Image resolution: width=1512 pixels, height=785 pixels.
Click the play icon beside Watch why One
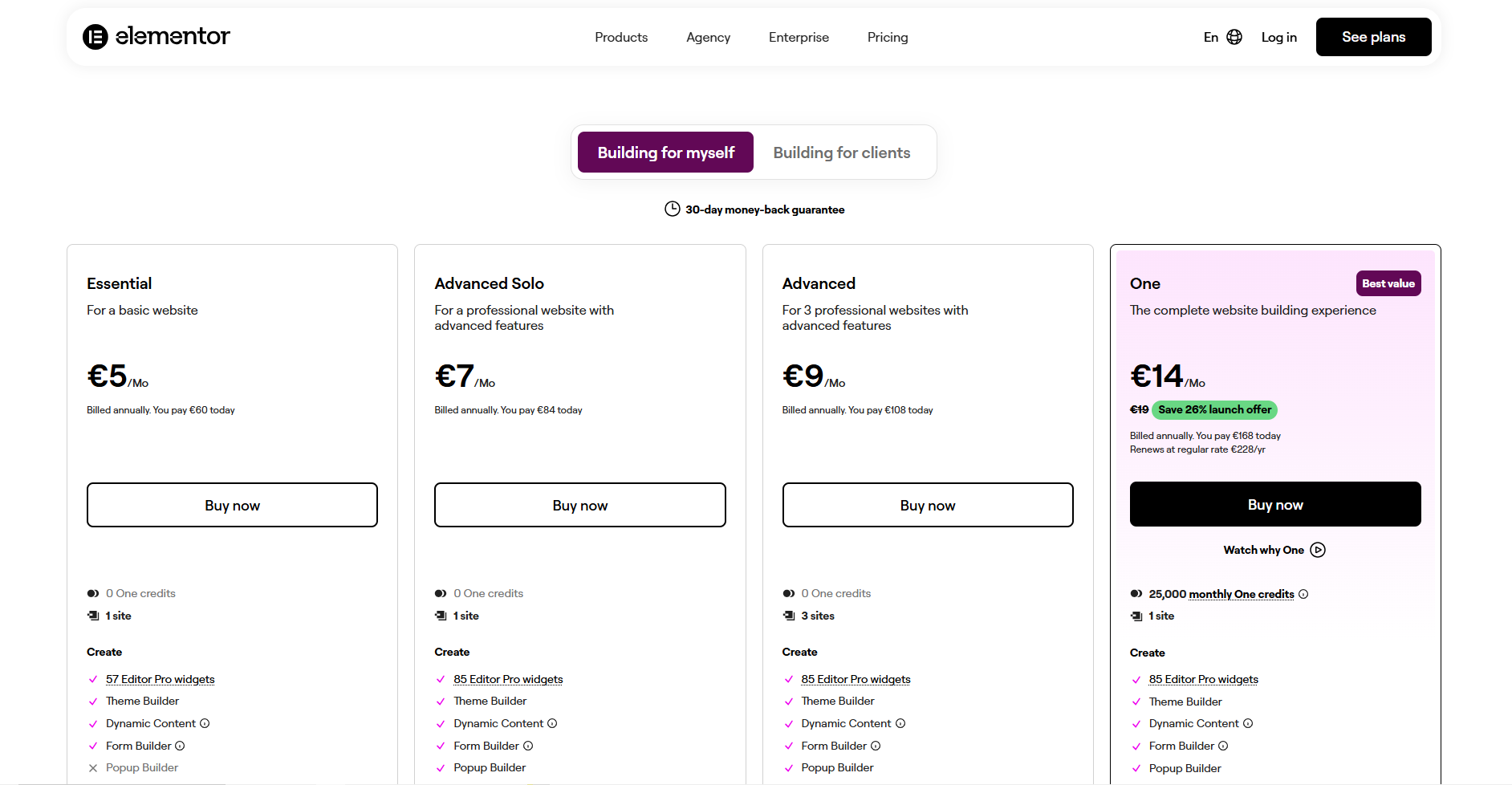1318,550
